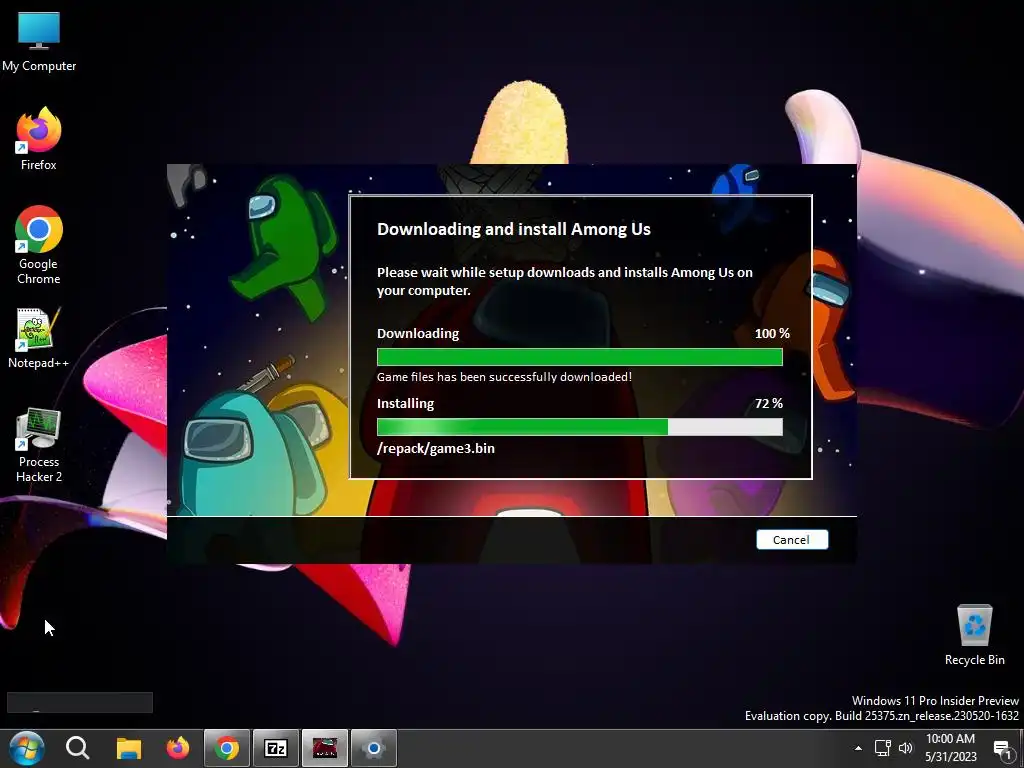Select the Firefox desktop shortcut

click(x=39, y=139)
